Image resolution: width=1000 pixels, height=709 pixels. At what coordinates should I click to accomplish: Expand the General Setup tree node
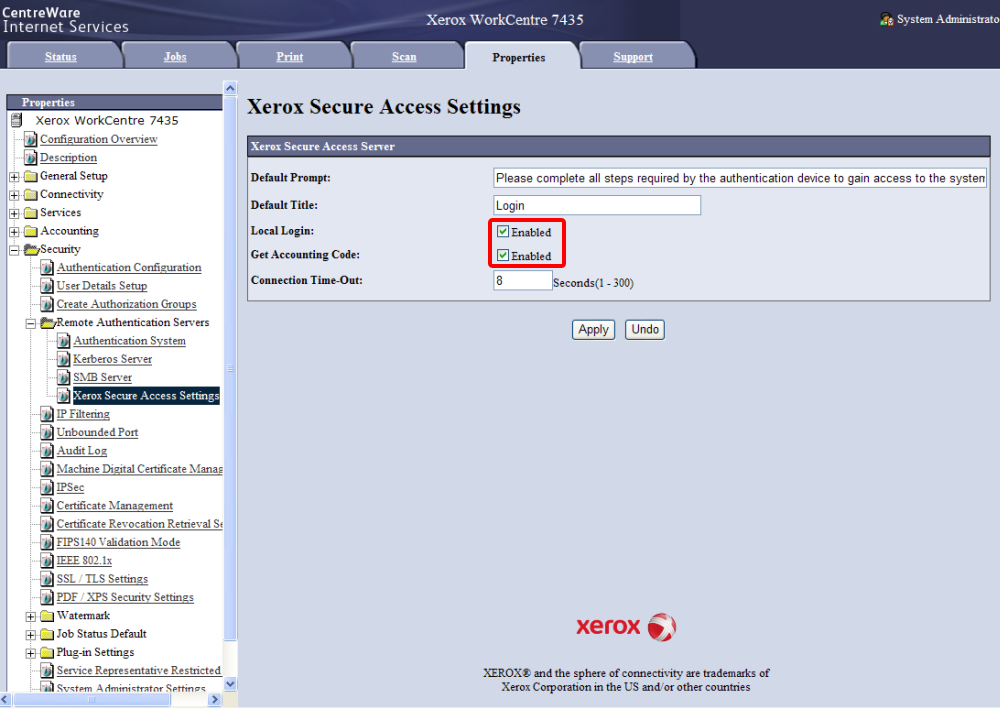coord(15,177)
